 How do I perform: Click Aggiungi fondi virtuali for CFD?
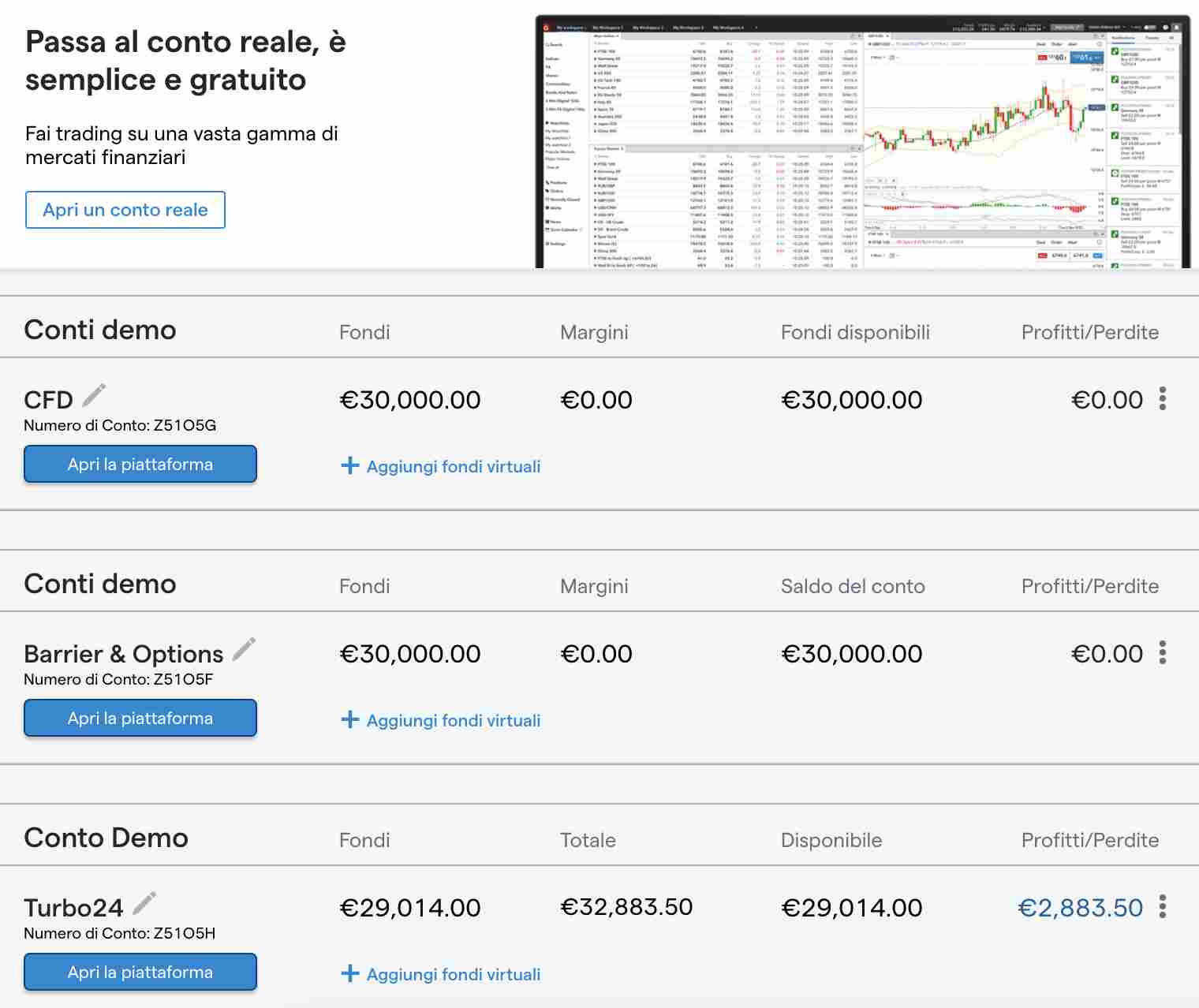pos(452,466)
